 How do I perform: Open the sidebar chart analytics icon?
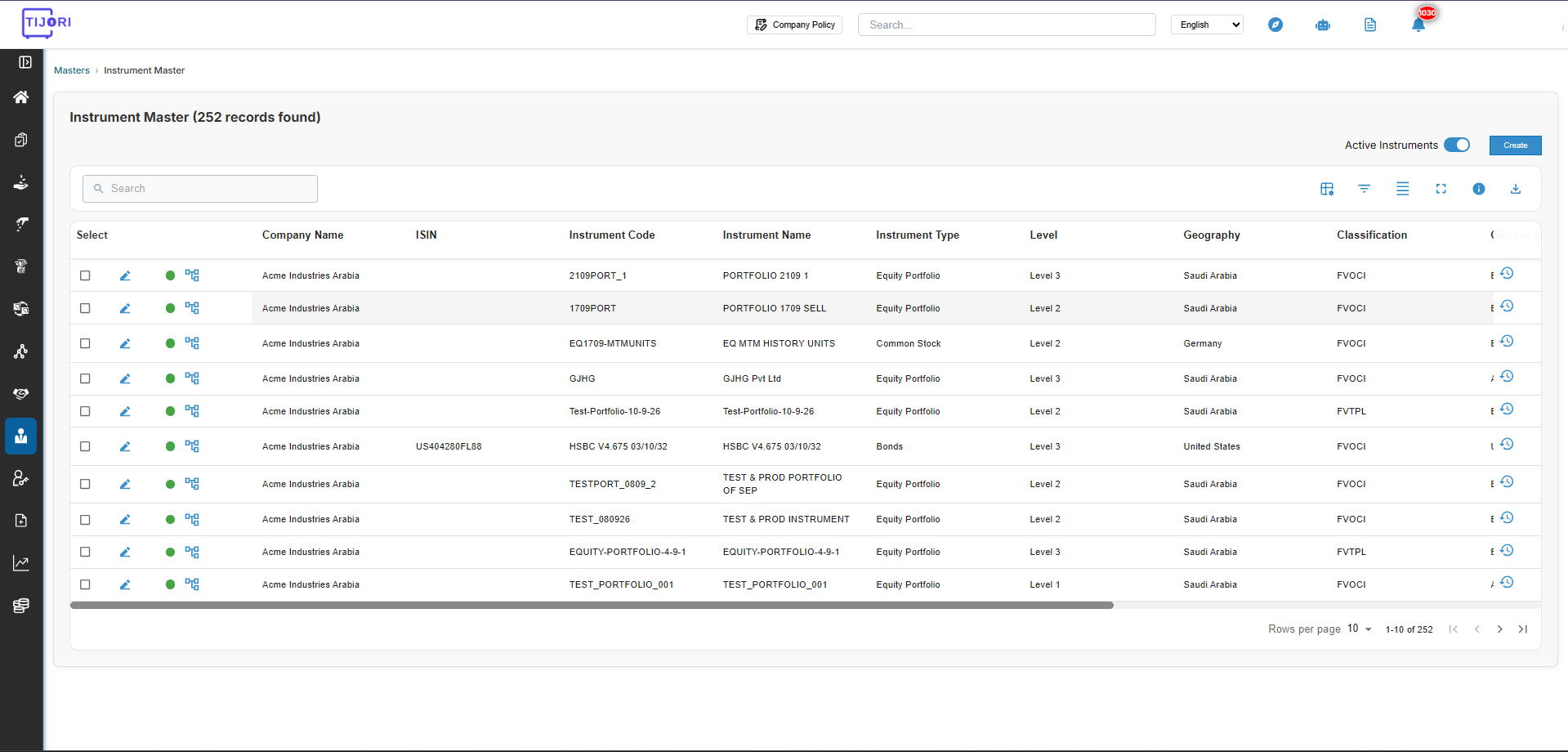(21, 563)
